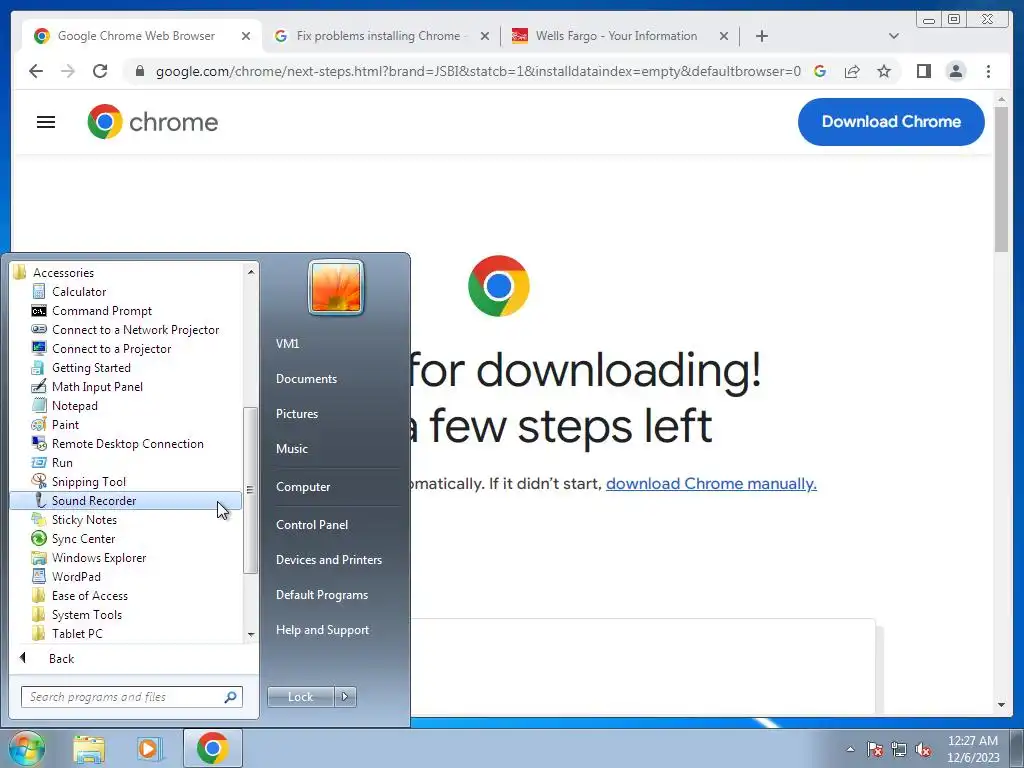Launch Command Prompt from Start menu
Screen dimensions: 1024x768
pos(101,311)
